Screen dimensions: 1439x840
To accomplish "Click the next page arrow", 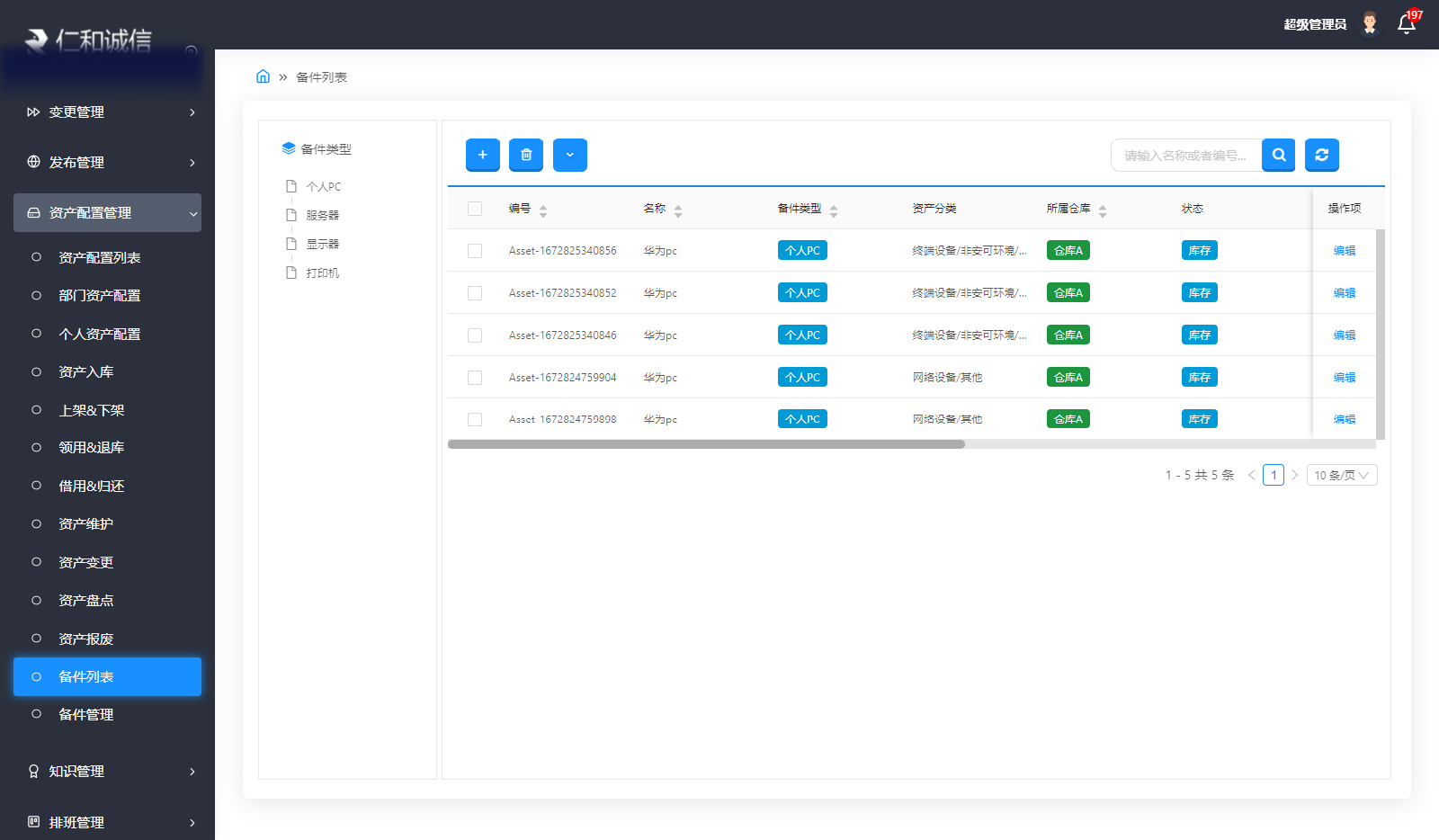I will (1295, 475).
